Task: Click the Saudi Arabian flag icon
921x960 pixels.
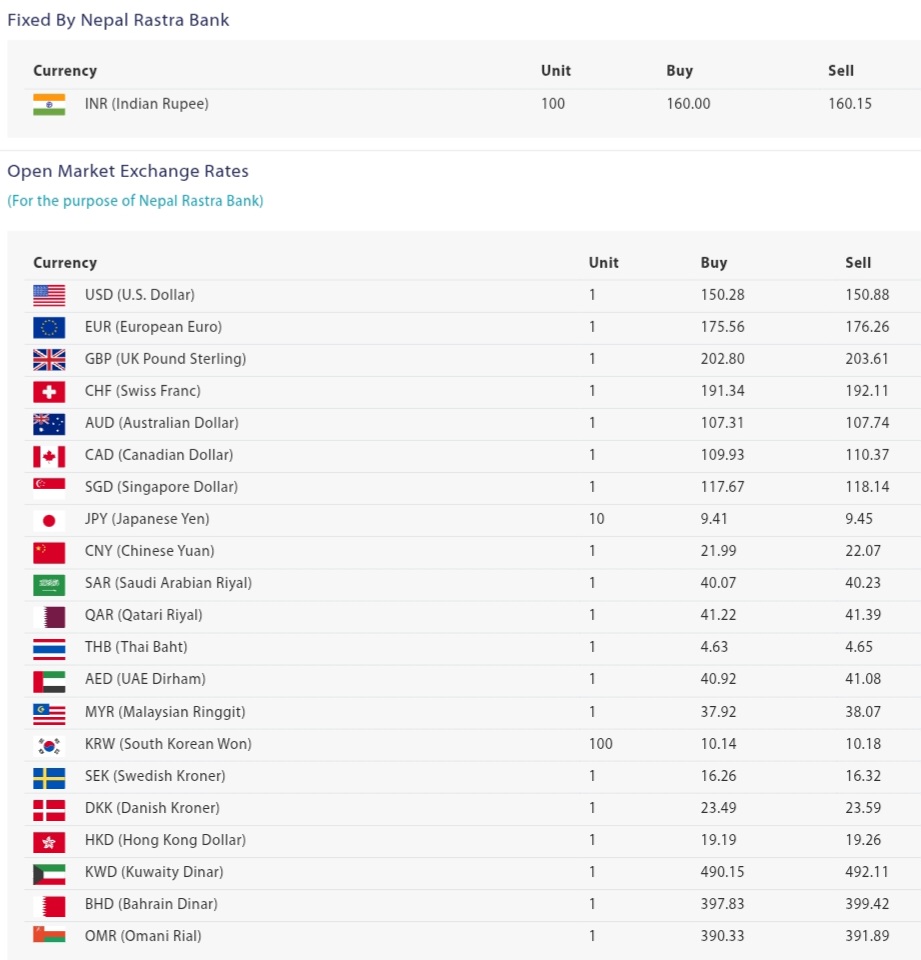Action: pos(49,584)
